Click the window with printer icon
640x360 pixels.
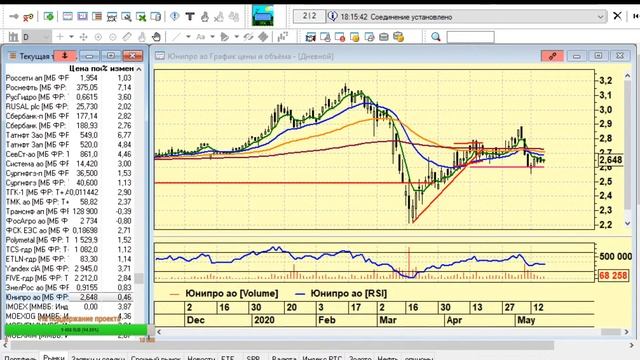click(369, 37)
